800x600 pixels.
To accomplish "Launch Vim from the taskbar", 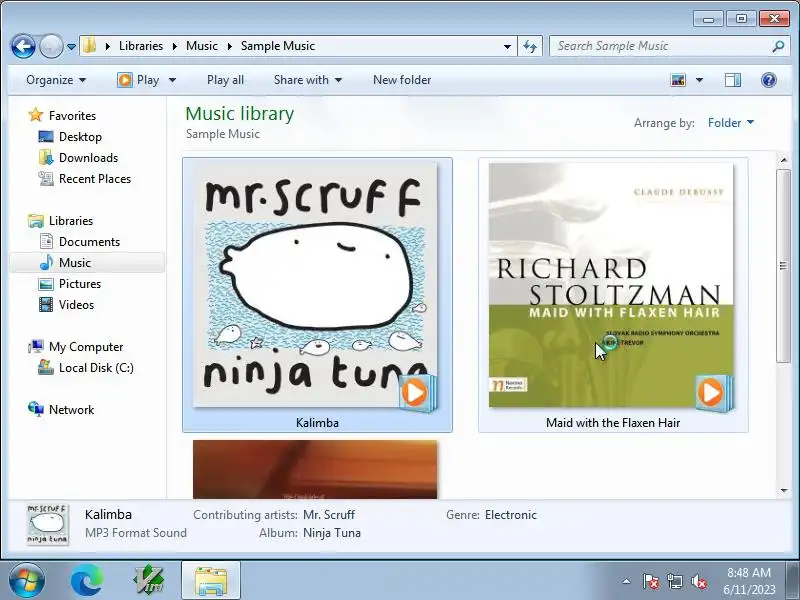I will pos(148,581).
